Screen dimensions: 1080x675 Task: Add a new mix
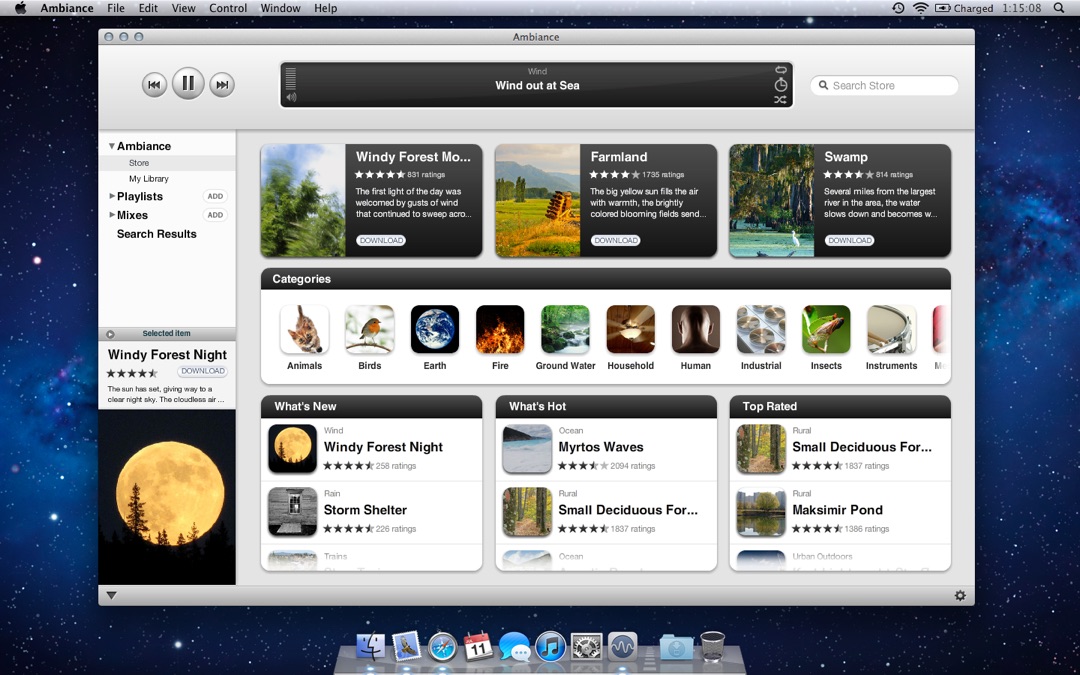tap(216, 215)
